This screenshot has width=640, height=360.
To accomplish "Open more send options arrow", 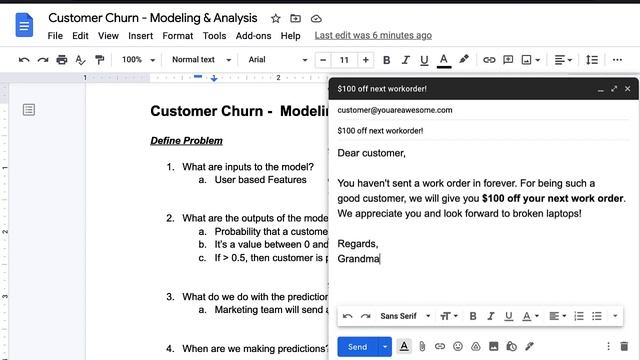I will (385, 347).
